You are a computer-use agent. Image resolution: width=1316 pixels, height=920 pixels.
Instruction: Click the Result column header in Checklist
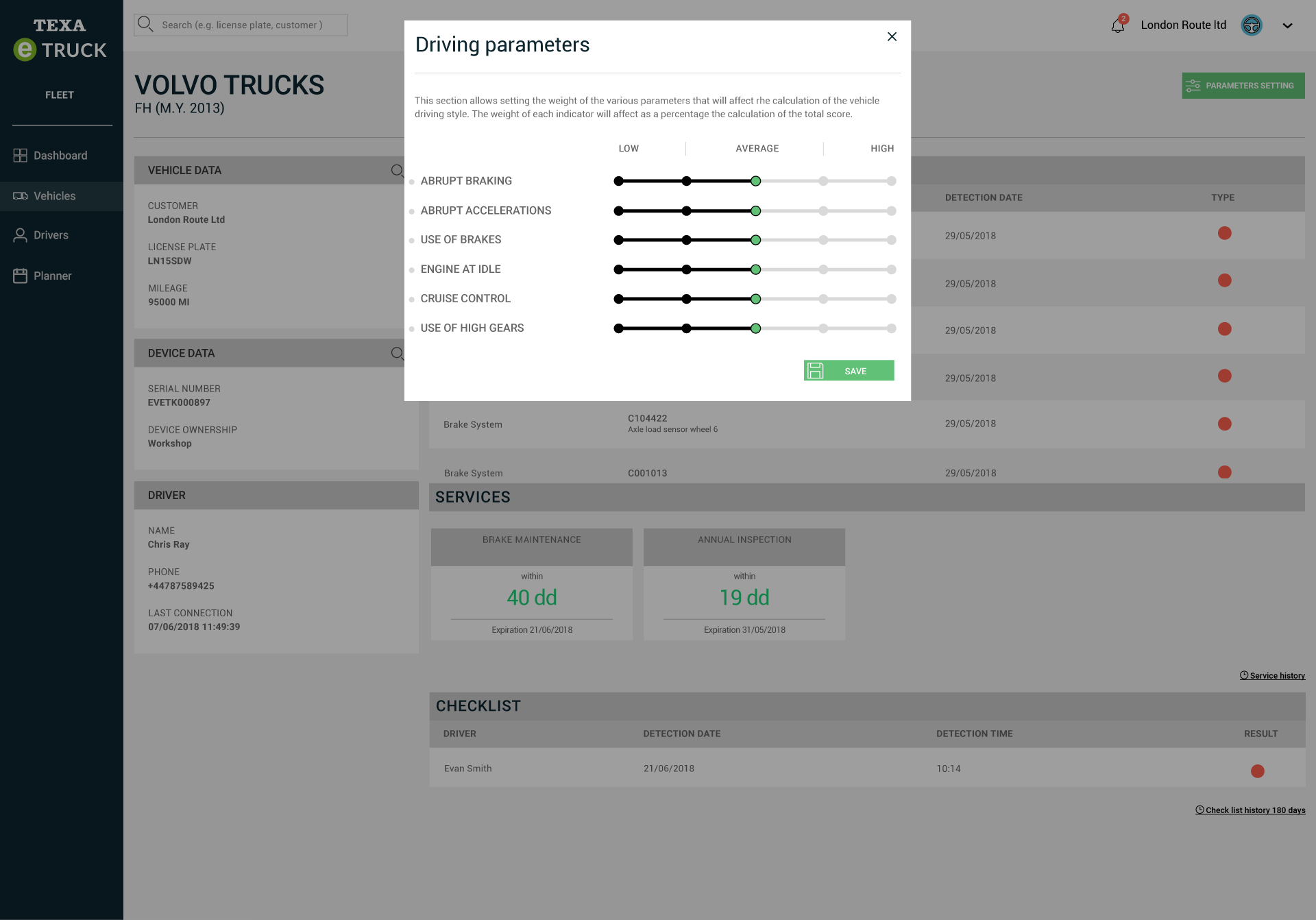tap(1260, 734)
